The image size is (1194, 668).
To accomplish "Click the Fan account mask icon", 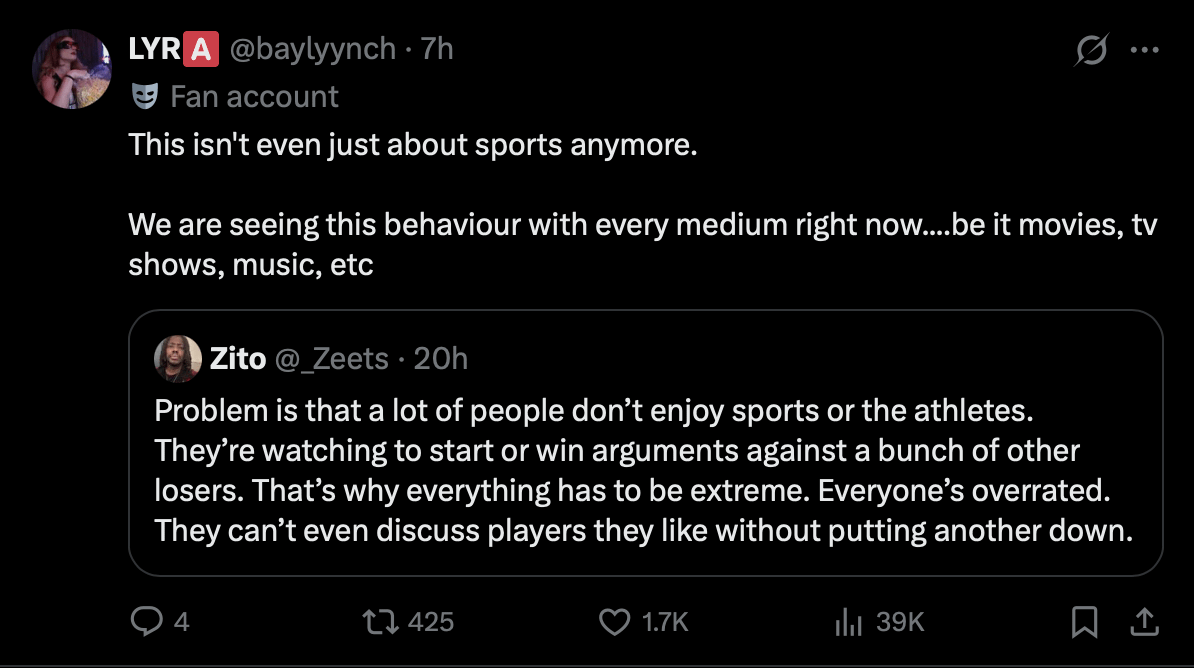I will click(145, 96).
